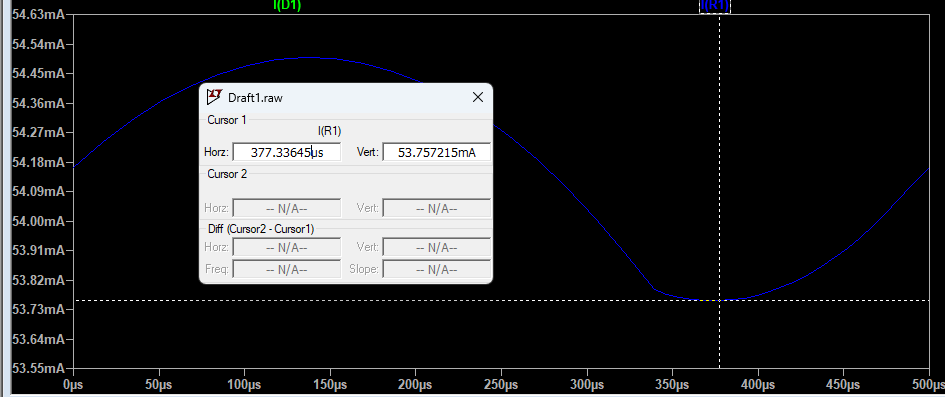Click the Freq N/A field

click(287, 269)
